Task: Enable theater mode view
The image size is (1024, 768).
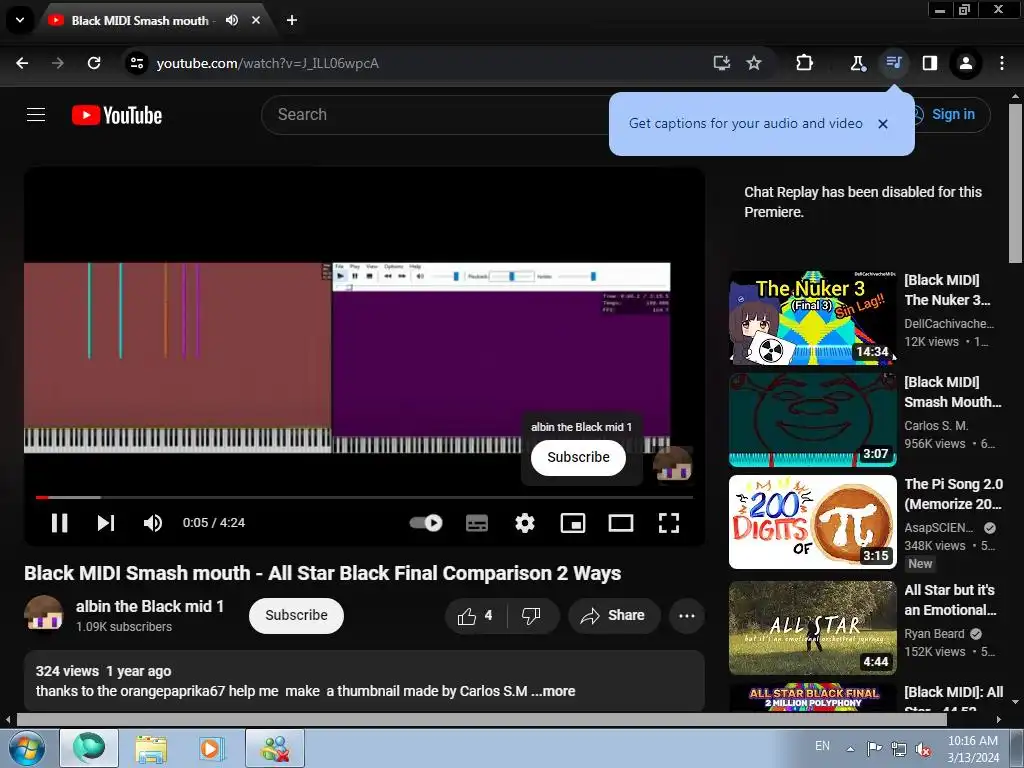Action: [x=620, y=522]
